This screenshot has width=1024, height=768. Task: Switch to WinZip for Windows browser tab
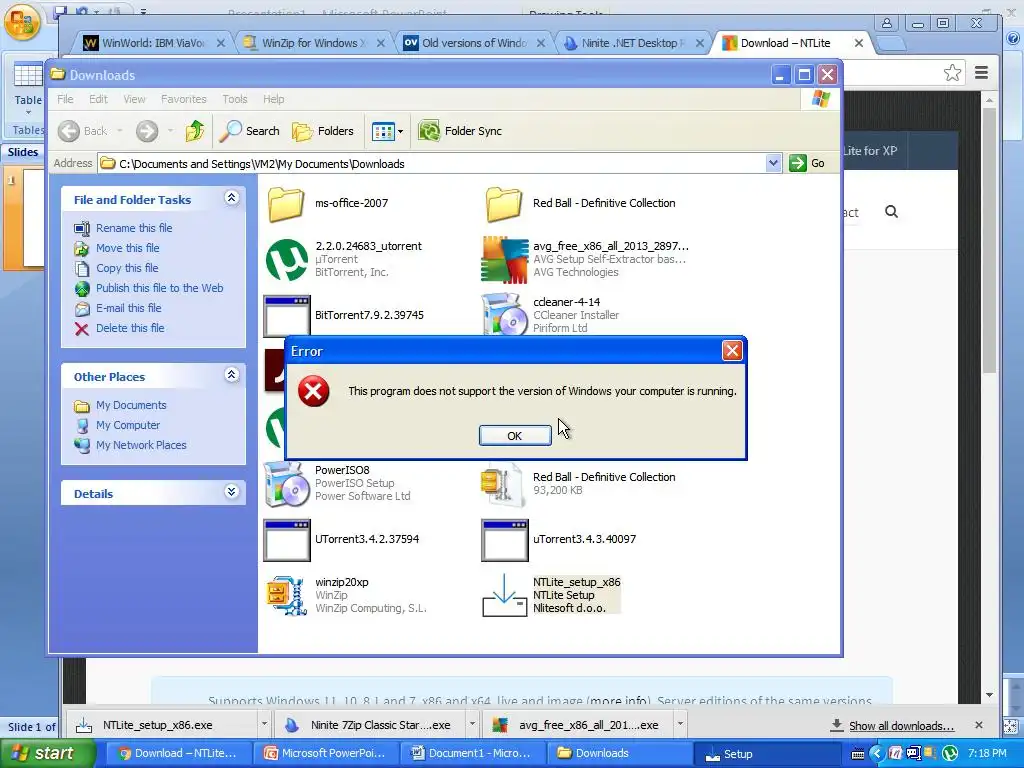coord(313,43)
